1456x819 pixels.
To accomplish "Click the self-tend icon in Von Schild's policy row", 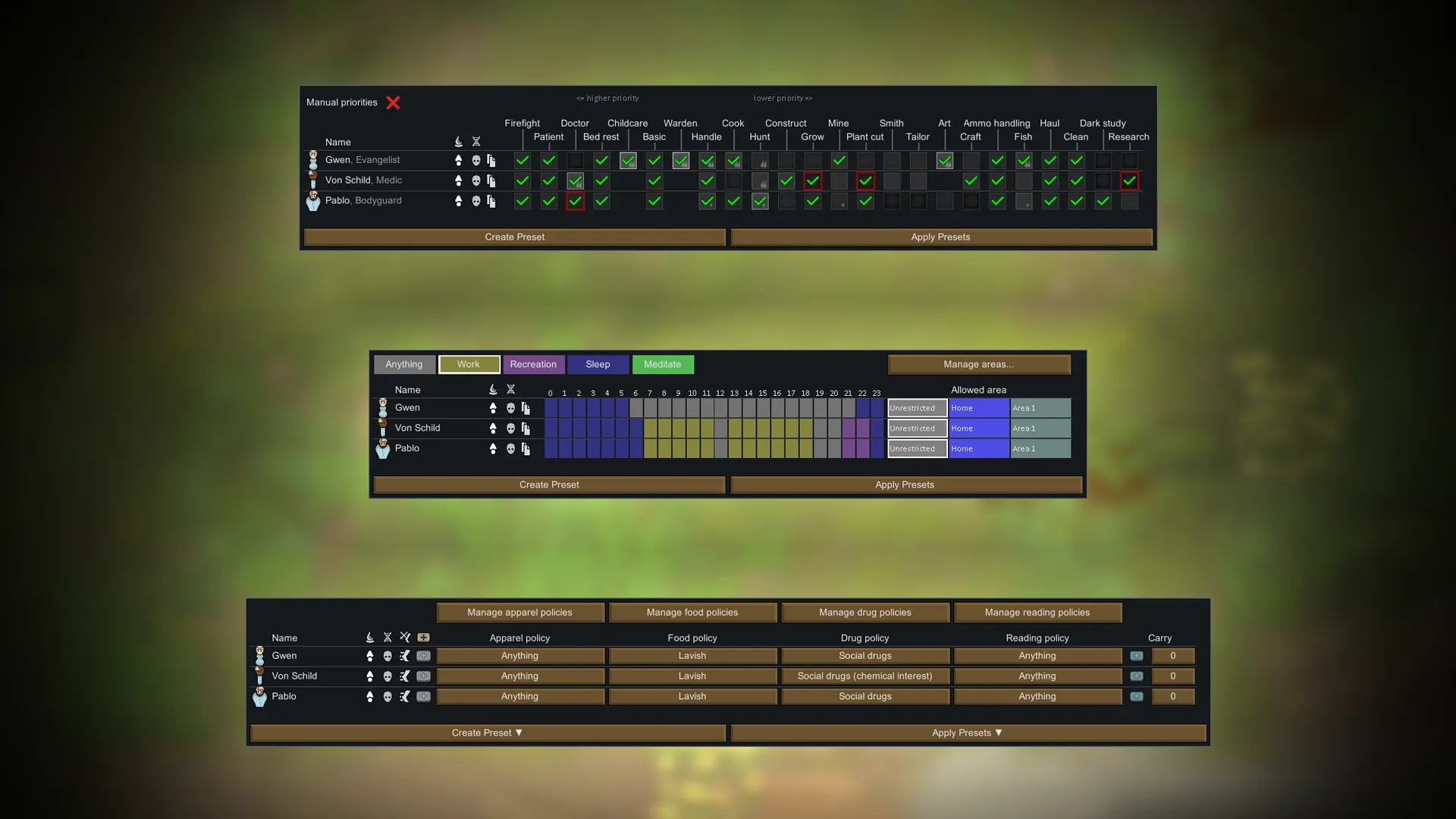I will [405, 676].
